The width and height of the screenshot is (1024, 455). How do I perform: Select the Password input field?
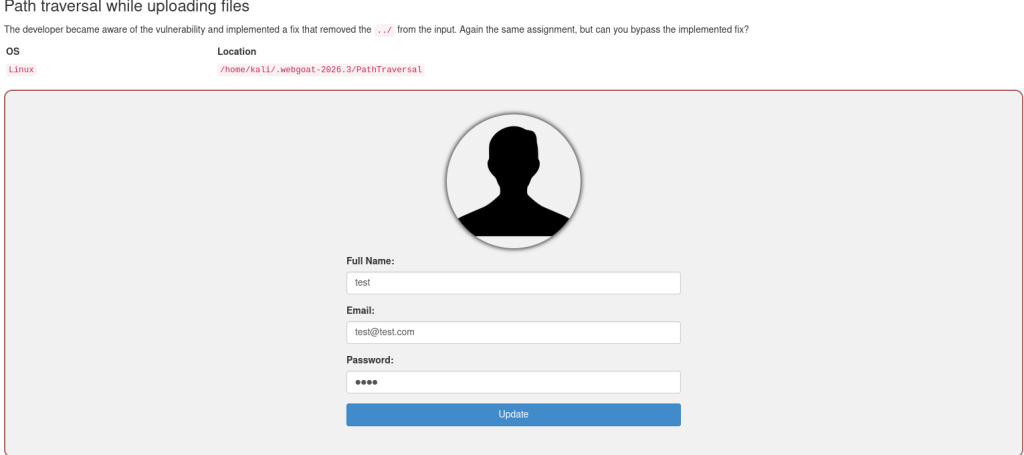(513, 382)
